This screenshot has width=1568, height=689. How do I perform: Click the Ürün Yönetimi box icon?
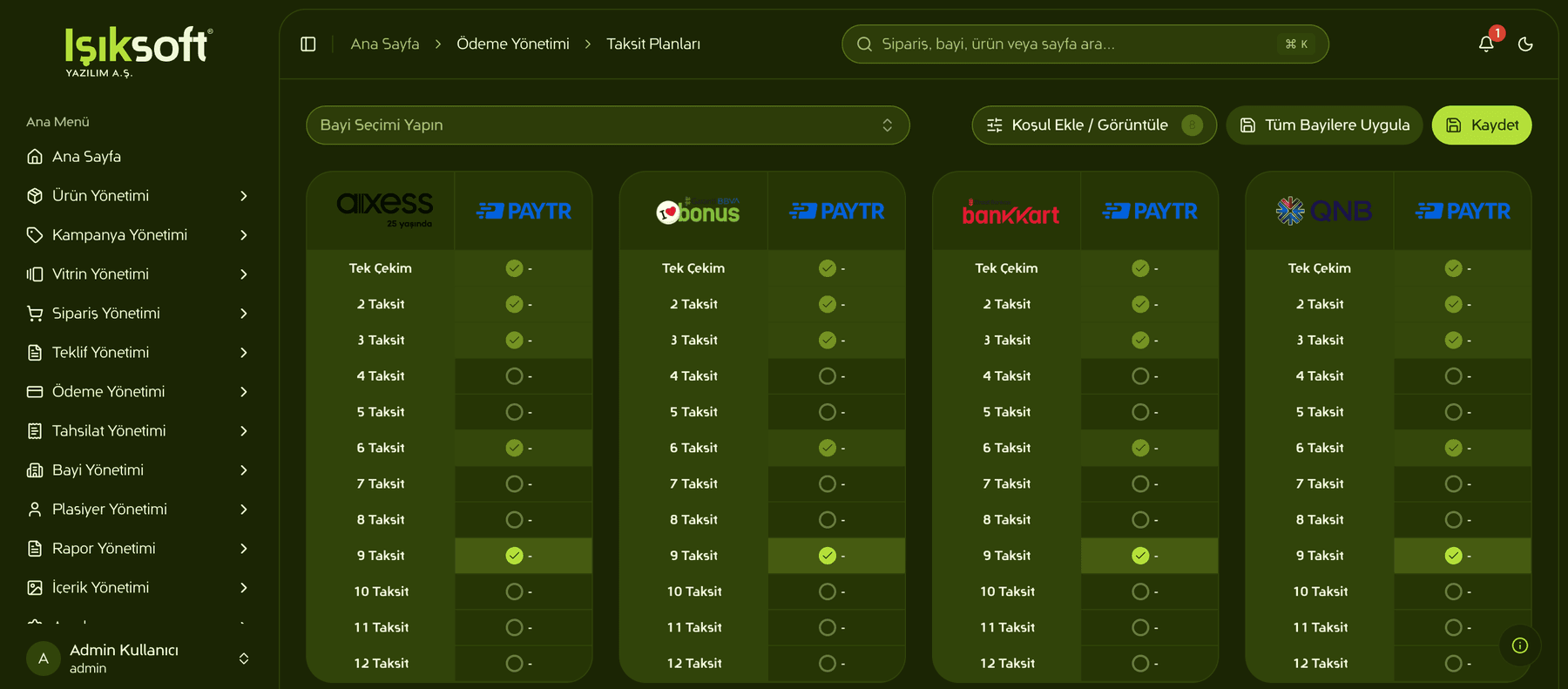pos(35,196)
